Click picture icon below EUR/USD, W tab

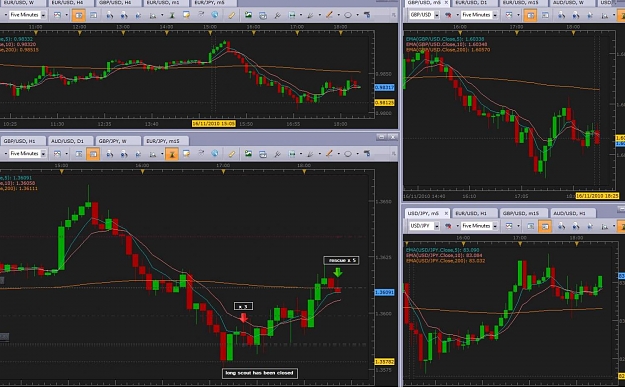click(248, 15)
